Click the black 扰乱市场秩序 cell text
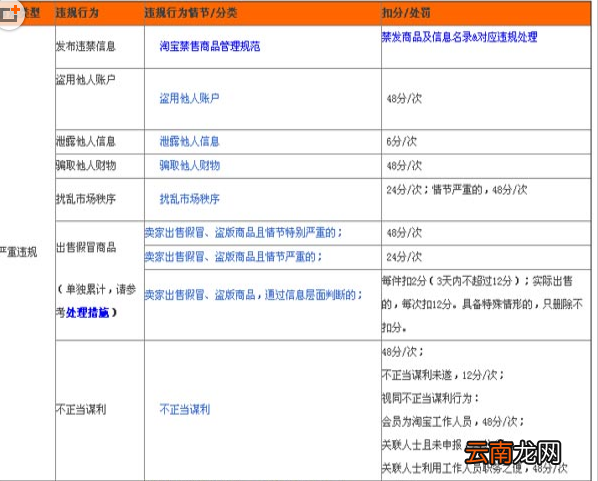The height and width of the screenshot is (481, 598). coord(85,199)
